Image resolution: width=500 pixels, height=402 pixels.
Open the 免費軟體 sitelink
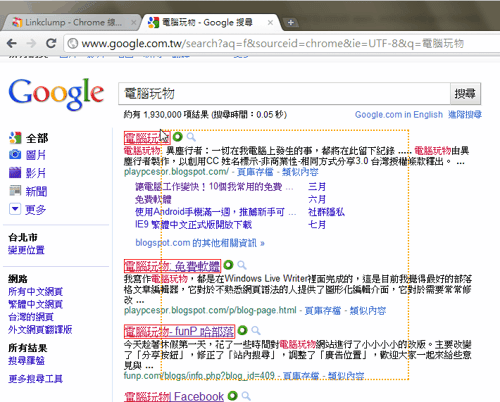153,199
